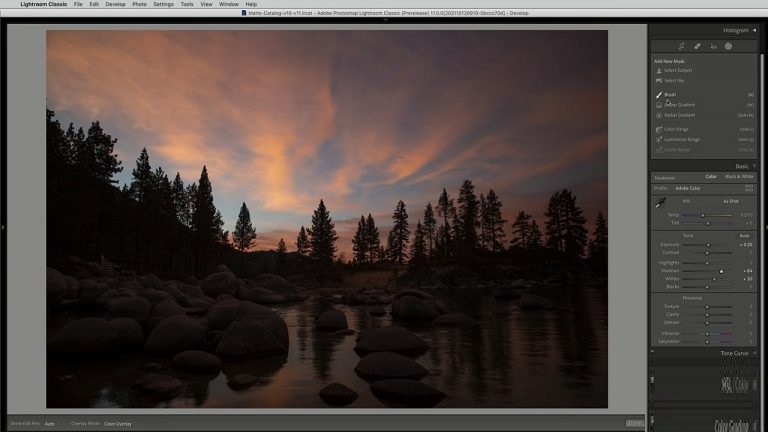
Task: Click the Highlights slider handle
Action: (707, 264)
